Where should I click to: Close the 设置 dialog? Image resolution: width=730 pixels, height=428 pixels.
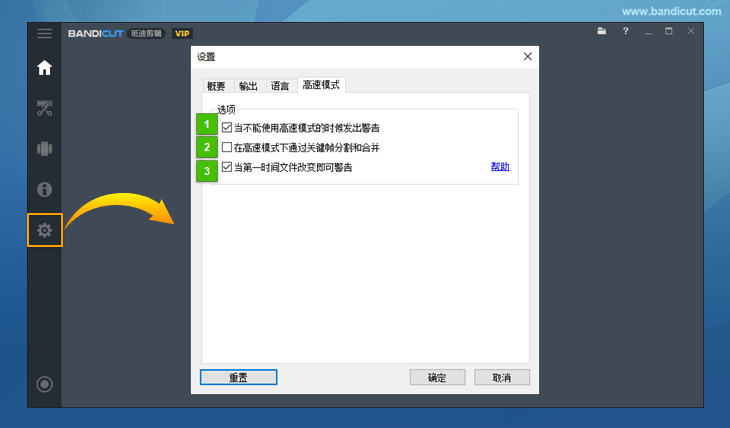tap(527, 56)
